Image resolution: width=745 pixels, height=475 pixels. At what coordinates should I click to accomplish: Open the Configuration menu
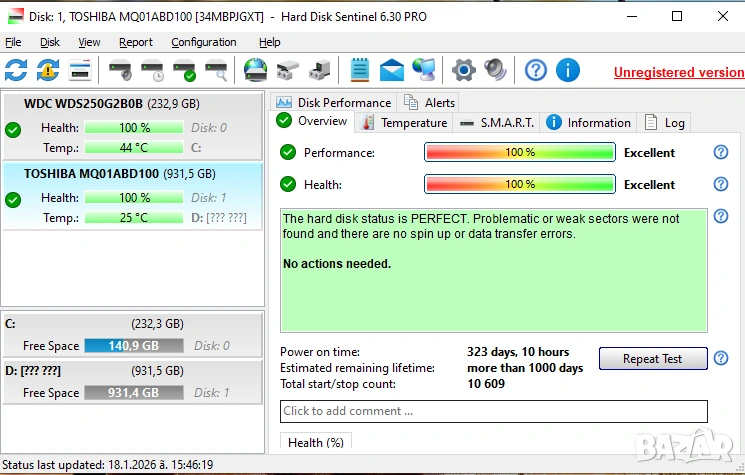click(x=203, y=42)
